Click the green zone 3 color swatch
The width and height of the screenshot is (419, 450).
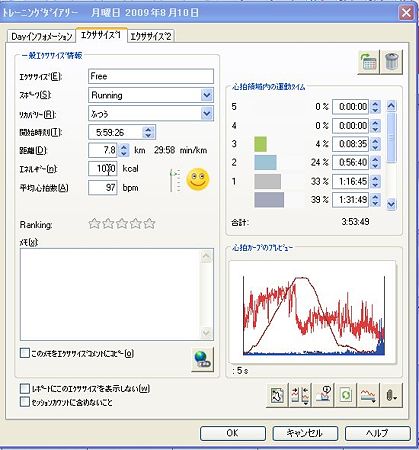[260, 144]
